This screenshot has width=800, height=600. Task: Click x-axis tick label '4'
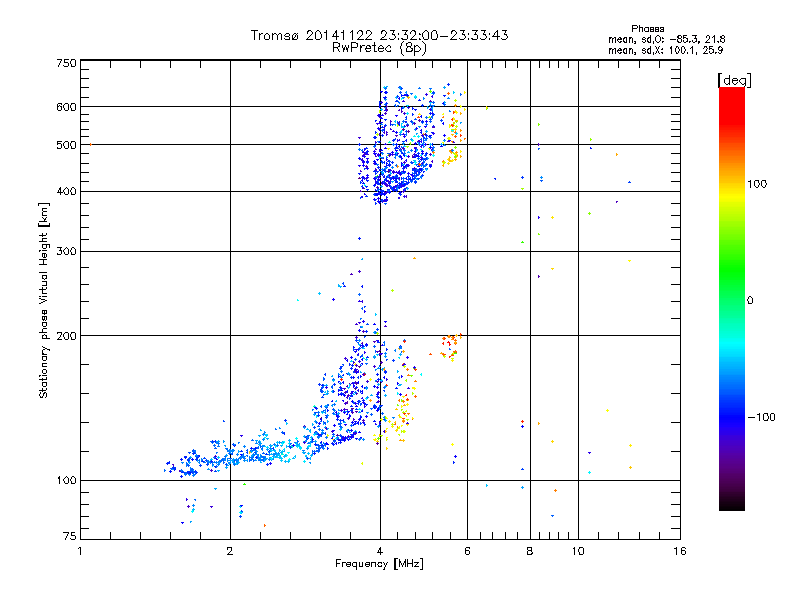[x=380, y=551]
